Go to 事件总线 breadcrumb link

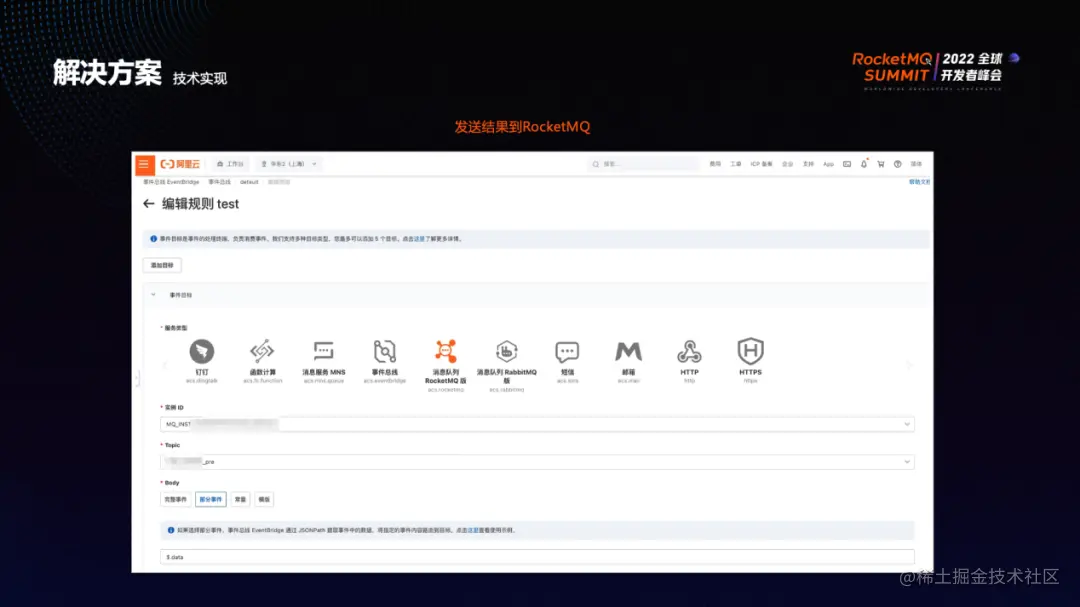pos(220,182)
